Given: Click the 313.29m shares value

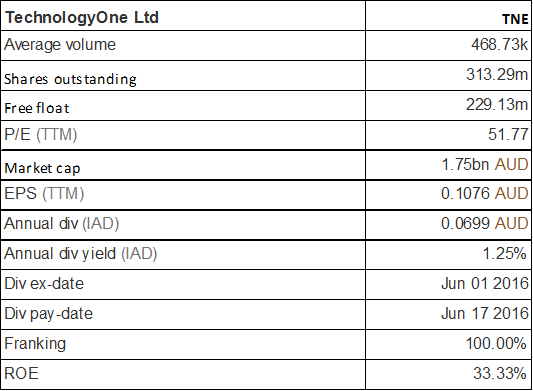Looking at the screenshot, I should point(497,74).
